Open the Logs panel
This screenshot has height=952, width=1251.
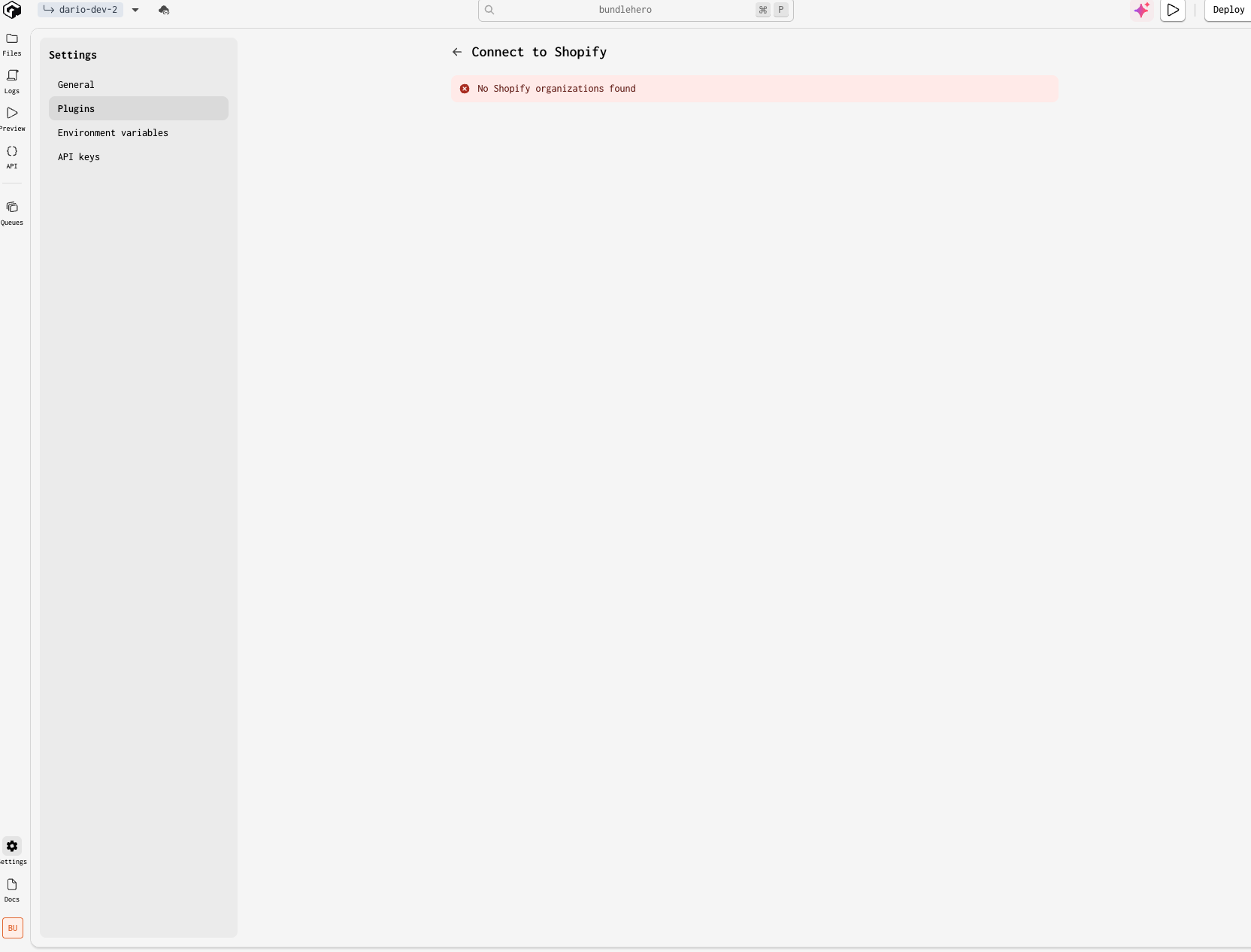[x=12, y=82]
